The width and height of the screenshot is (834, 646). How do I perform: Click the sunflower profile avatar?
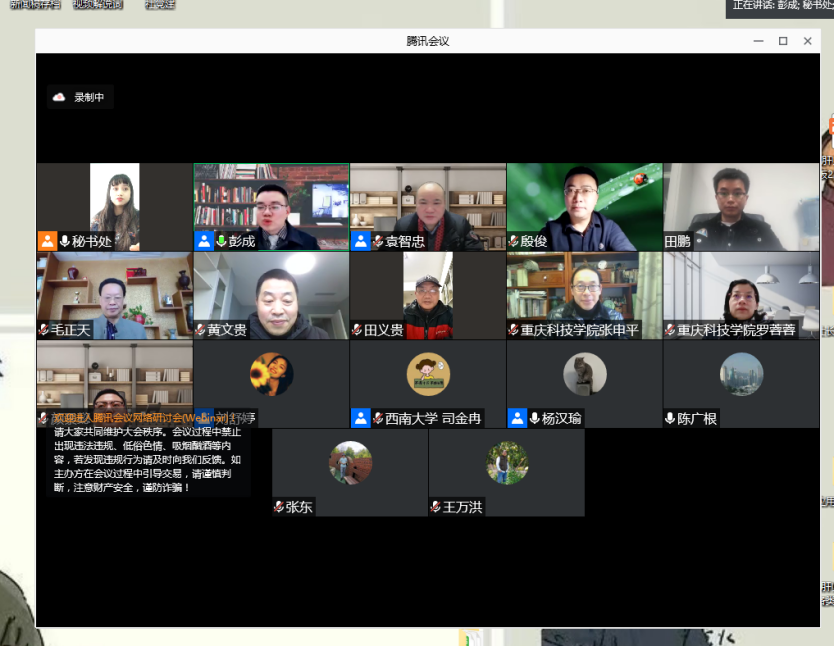coord(271,374)
